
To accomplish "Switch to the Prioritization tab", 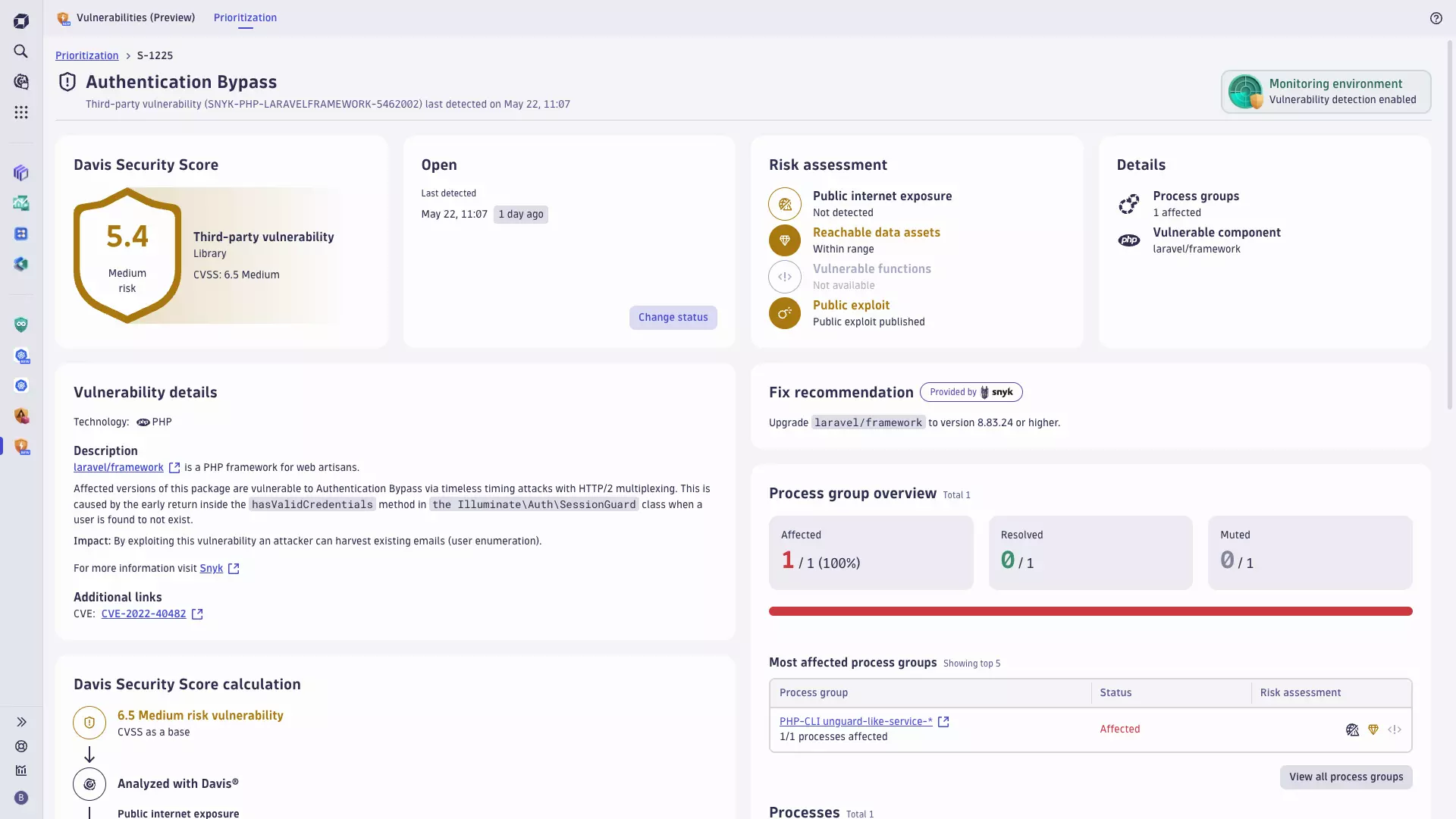I will point(245,17).
